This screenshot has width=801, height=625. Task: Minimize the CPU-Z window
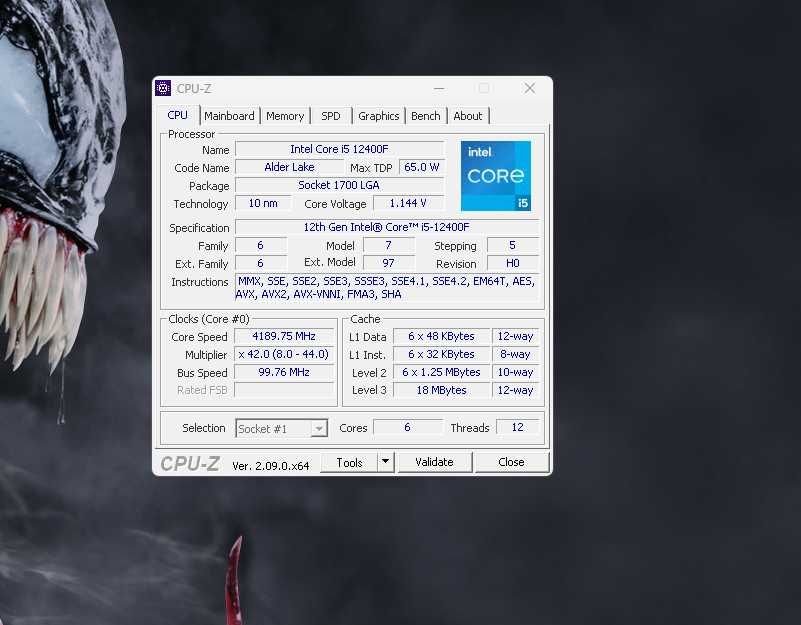point(438,88)
